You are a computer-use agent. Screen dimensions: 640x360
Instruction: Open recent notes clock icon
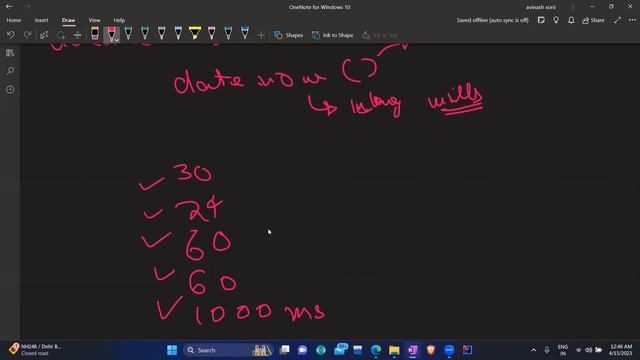click(x=10, y=89)
